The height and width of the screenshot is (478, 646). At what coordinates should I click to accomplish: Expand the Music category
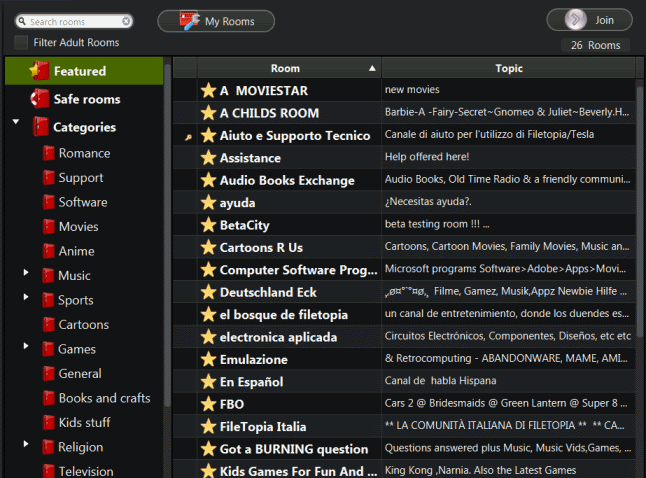[26, 272]
